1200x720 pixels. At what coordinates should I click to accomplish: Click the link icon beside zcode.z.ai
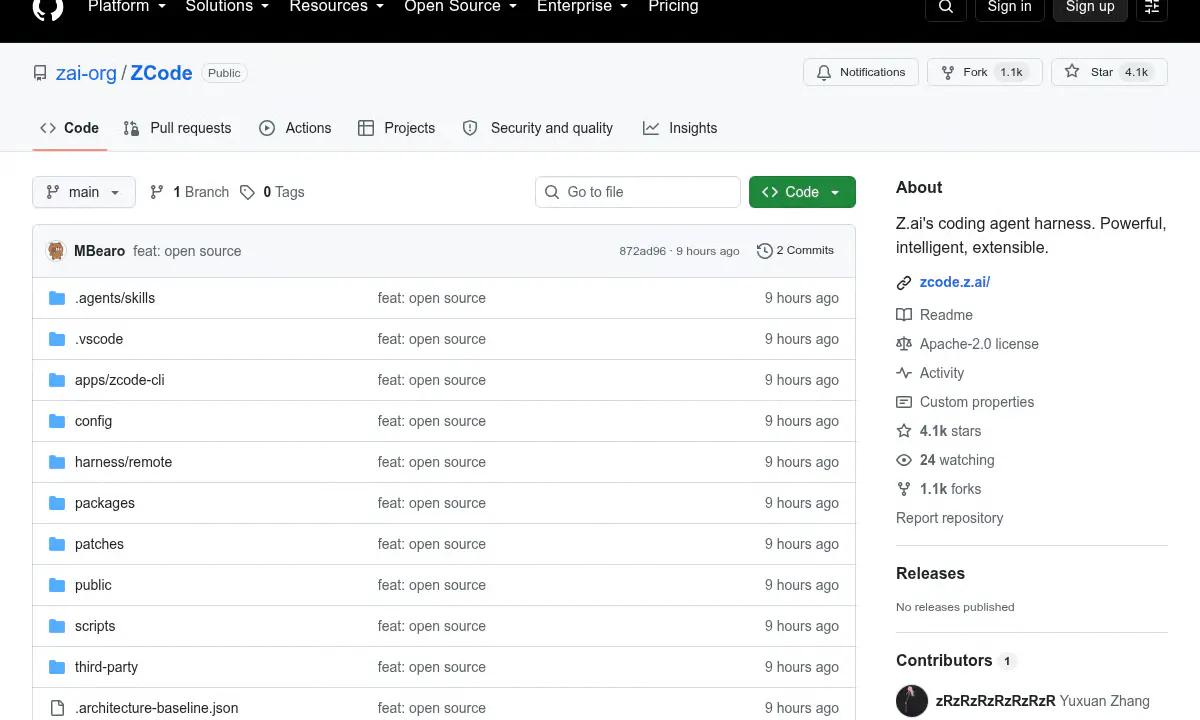(x=904, y=283)
